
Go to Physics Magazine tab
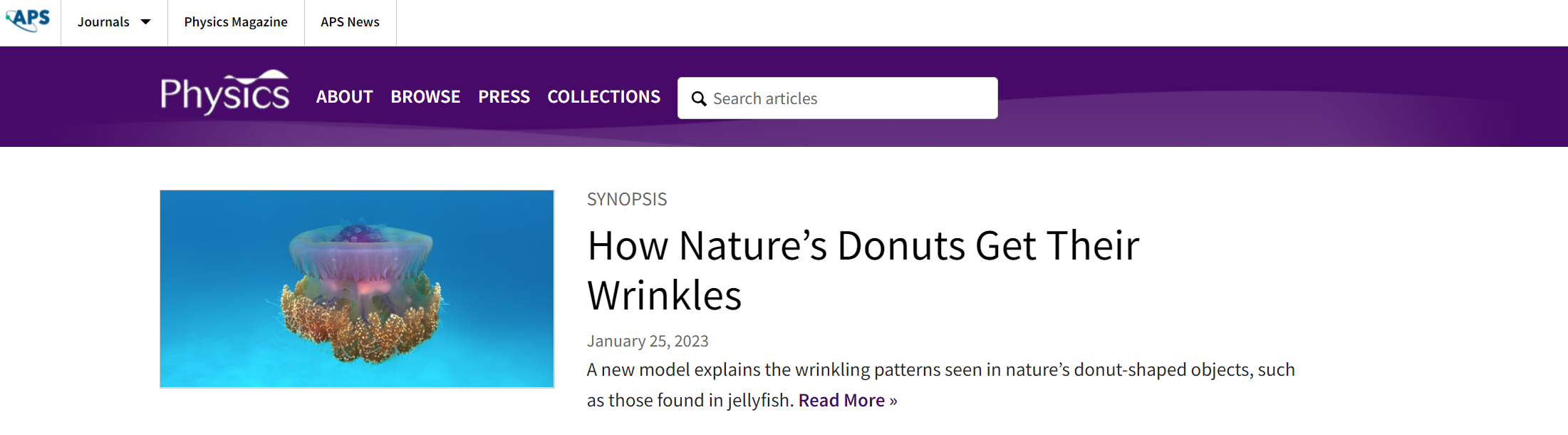pos(236,22)
